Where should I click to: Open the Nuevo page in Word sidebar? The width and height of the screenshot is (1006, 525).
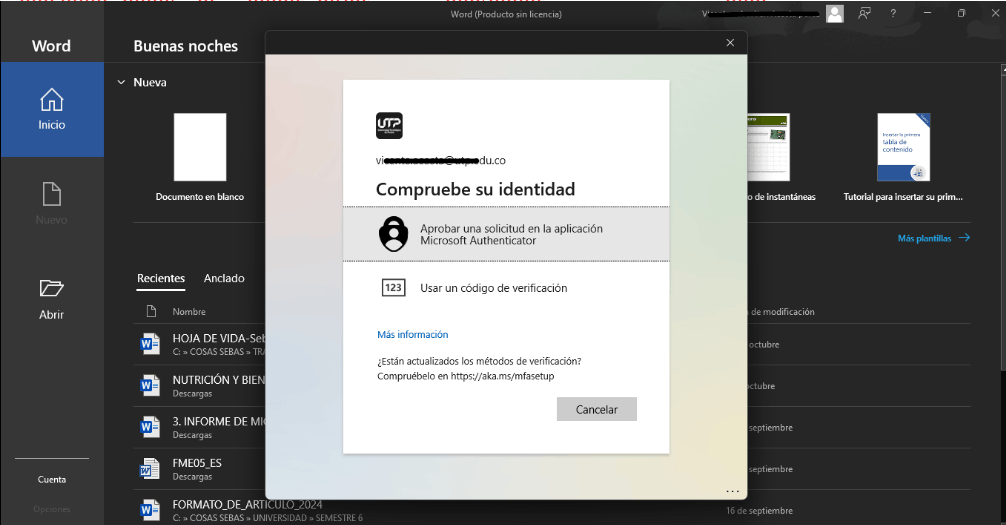click(52, 203)
